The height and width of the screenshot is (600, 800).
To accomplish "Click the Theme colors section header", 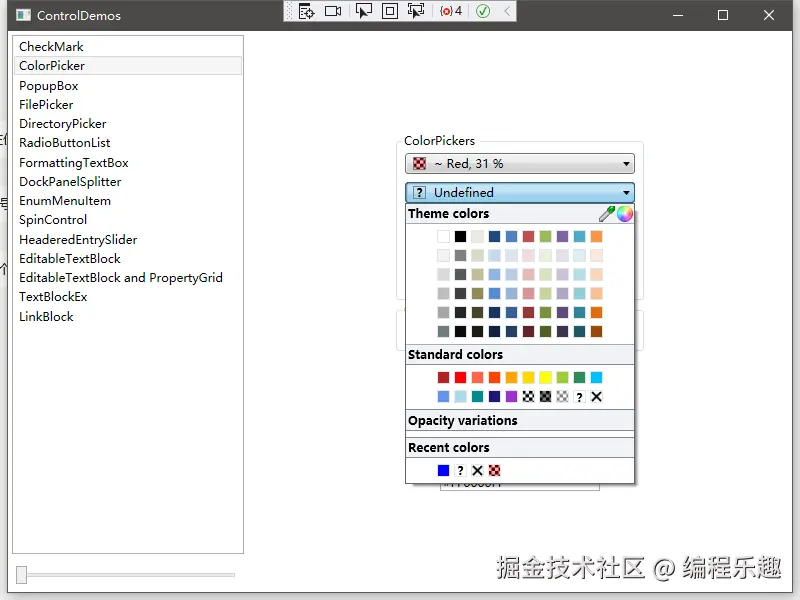I will (519, 214).
